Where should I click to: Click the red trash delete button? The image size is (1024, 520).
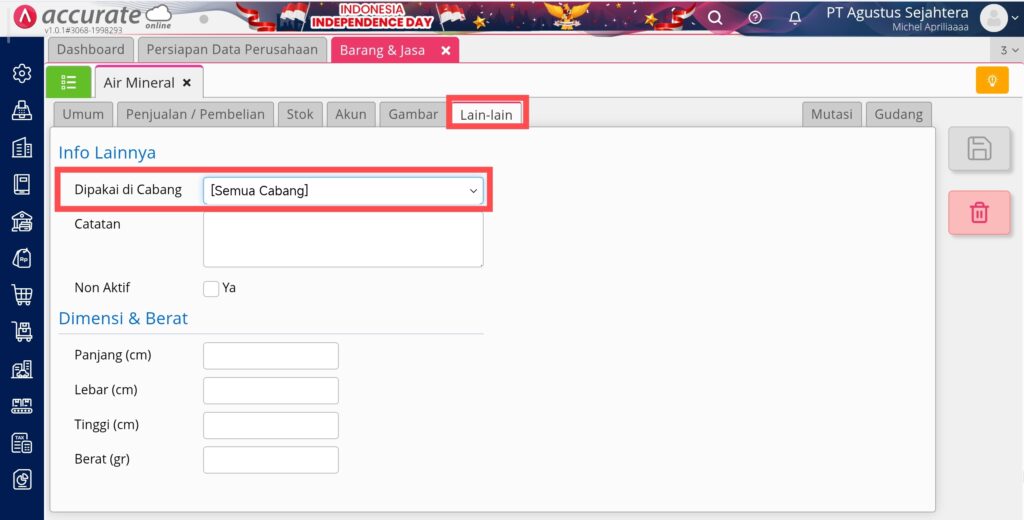[x=979, y=213]
